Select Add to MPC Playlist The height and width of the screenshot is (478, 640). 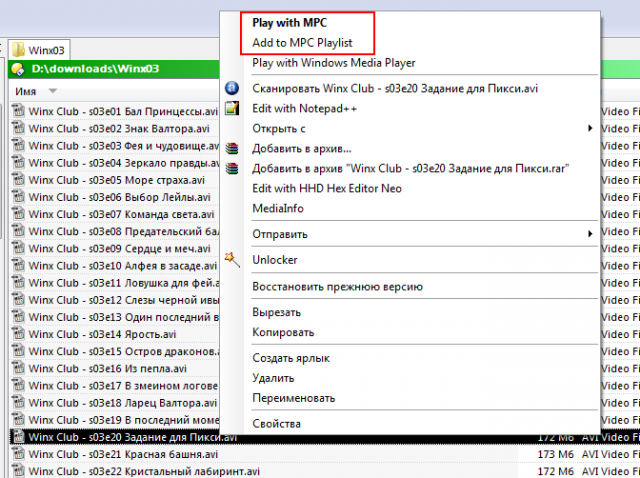click(302, 43)
